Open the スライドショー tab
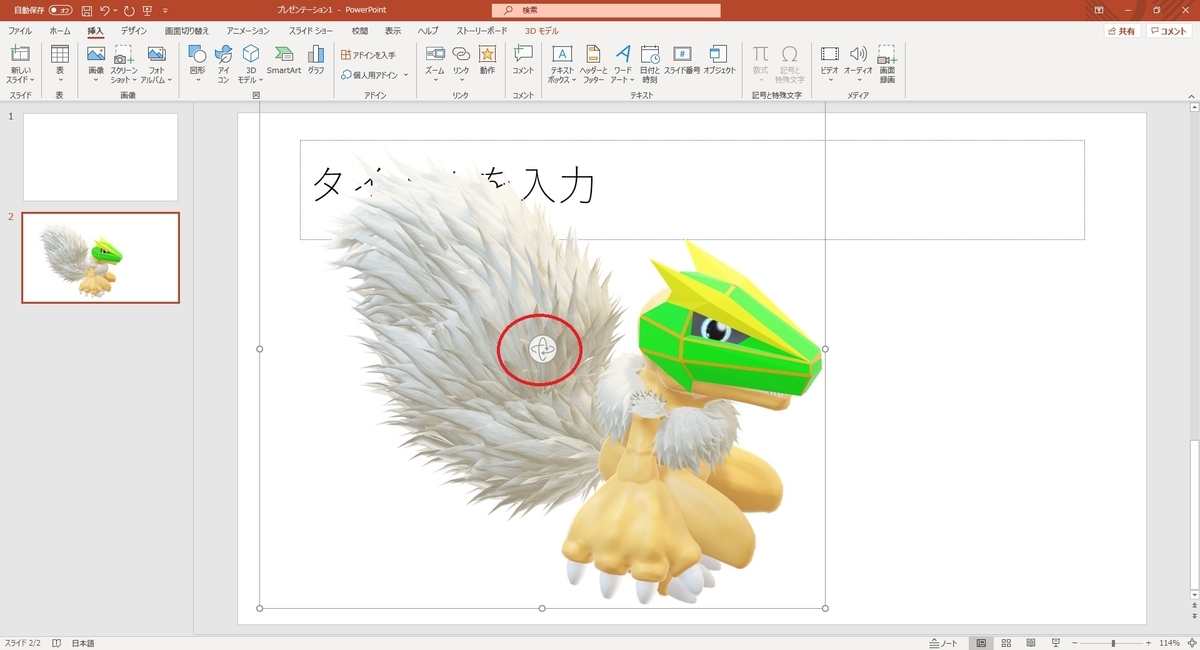This screenshot has width=1200, height=650. pos(312,31)
